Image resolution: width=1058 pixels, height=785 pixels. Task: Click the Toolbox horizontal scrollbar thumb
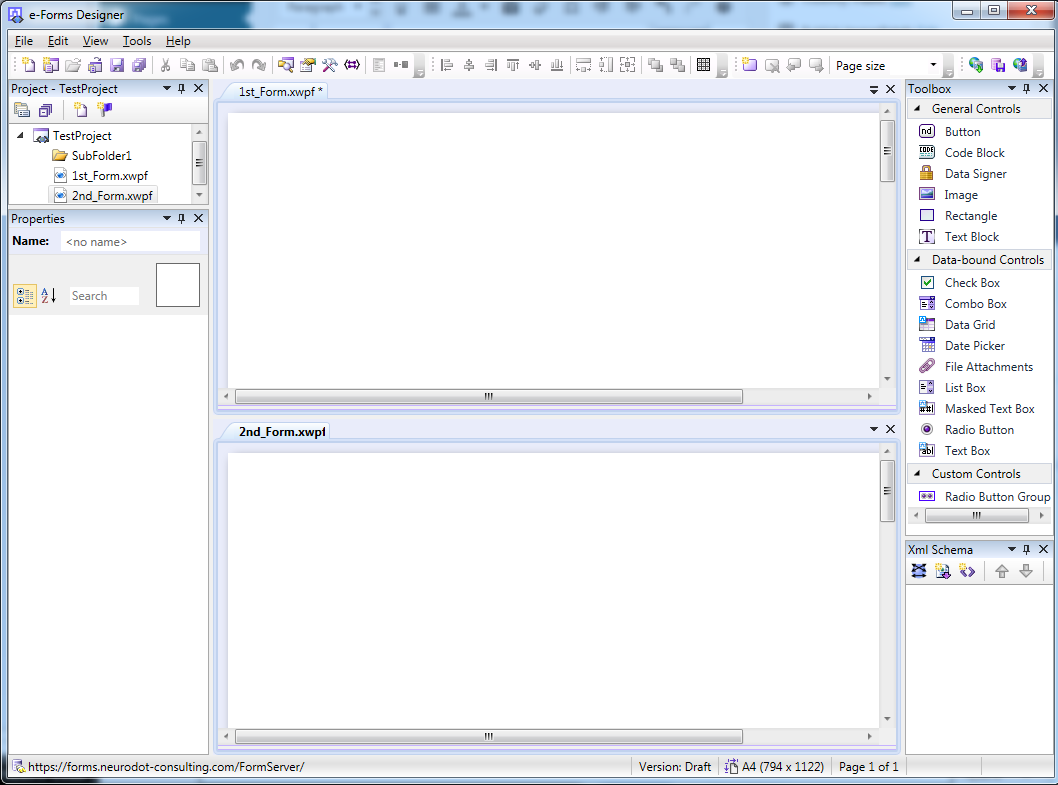976,516
